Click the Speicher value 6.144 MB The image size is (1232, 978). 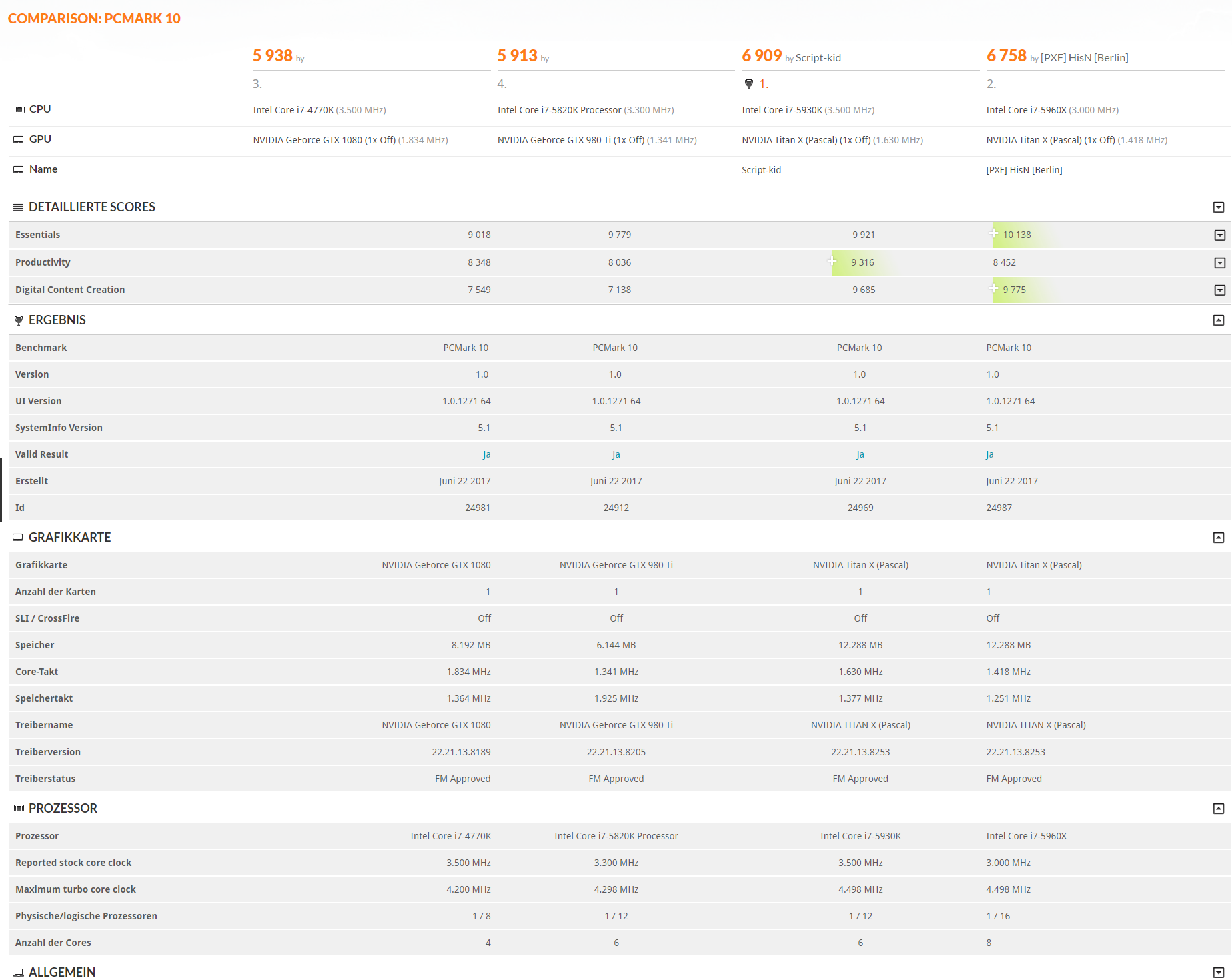coord(616,645)
